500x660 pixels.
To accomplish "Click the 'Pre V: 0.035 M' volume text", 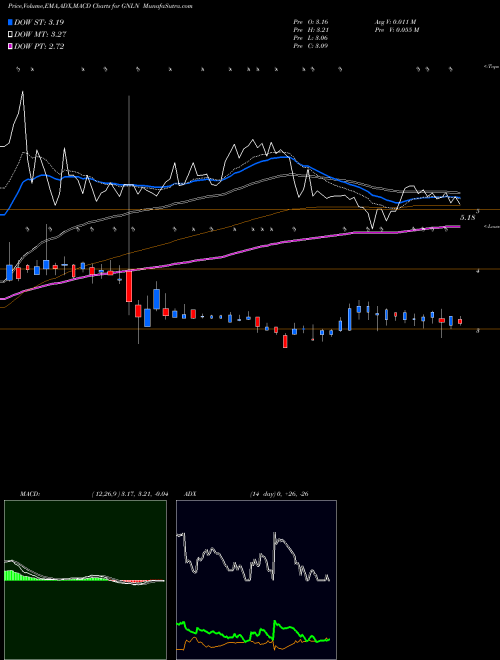I will pos(396,29).
